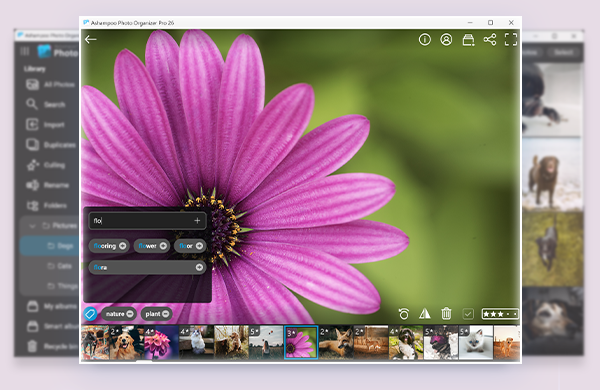
Task: Select the Dogs folder in background sidebar
Action: tap(49, 246)
